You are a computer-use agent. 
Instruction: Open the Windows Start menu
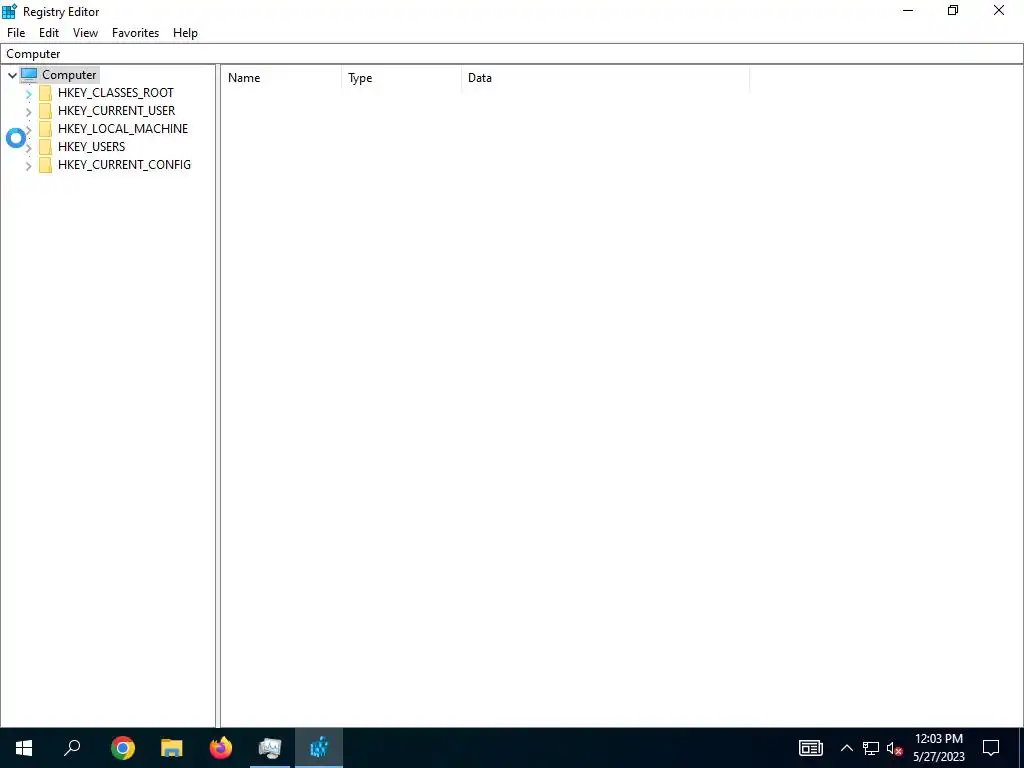click(24, 748)
